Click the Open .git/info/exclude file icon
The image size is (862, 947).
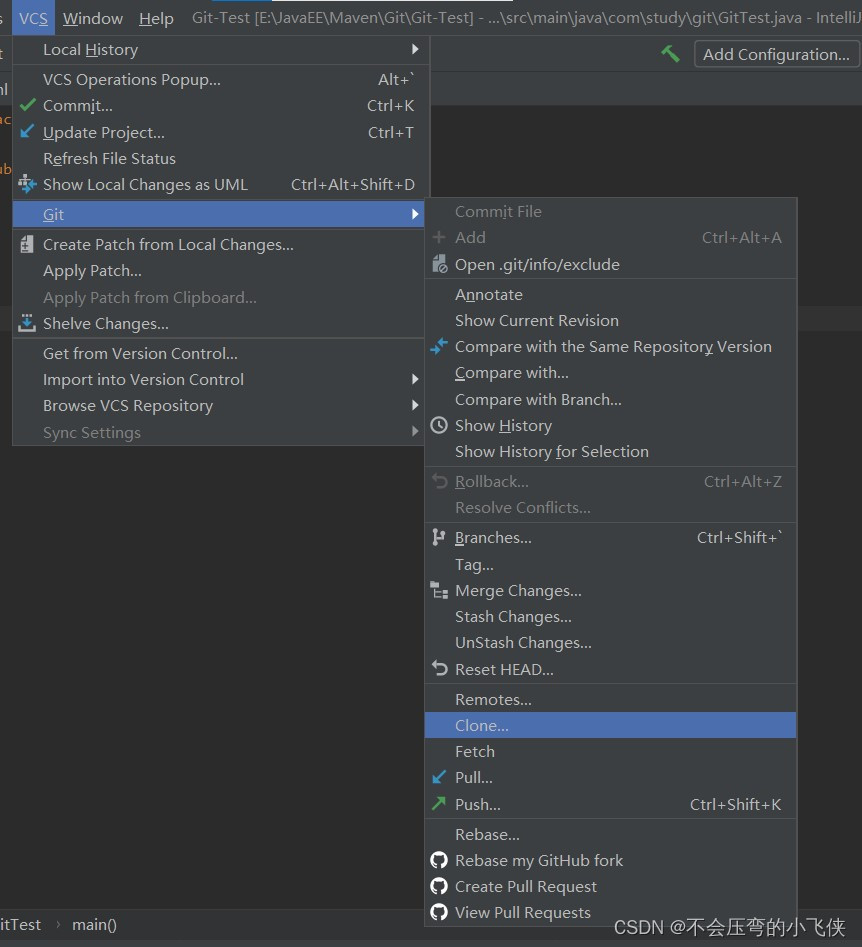coord(440,264)
